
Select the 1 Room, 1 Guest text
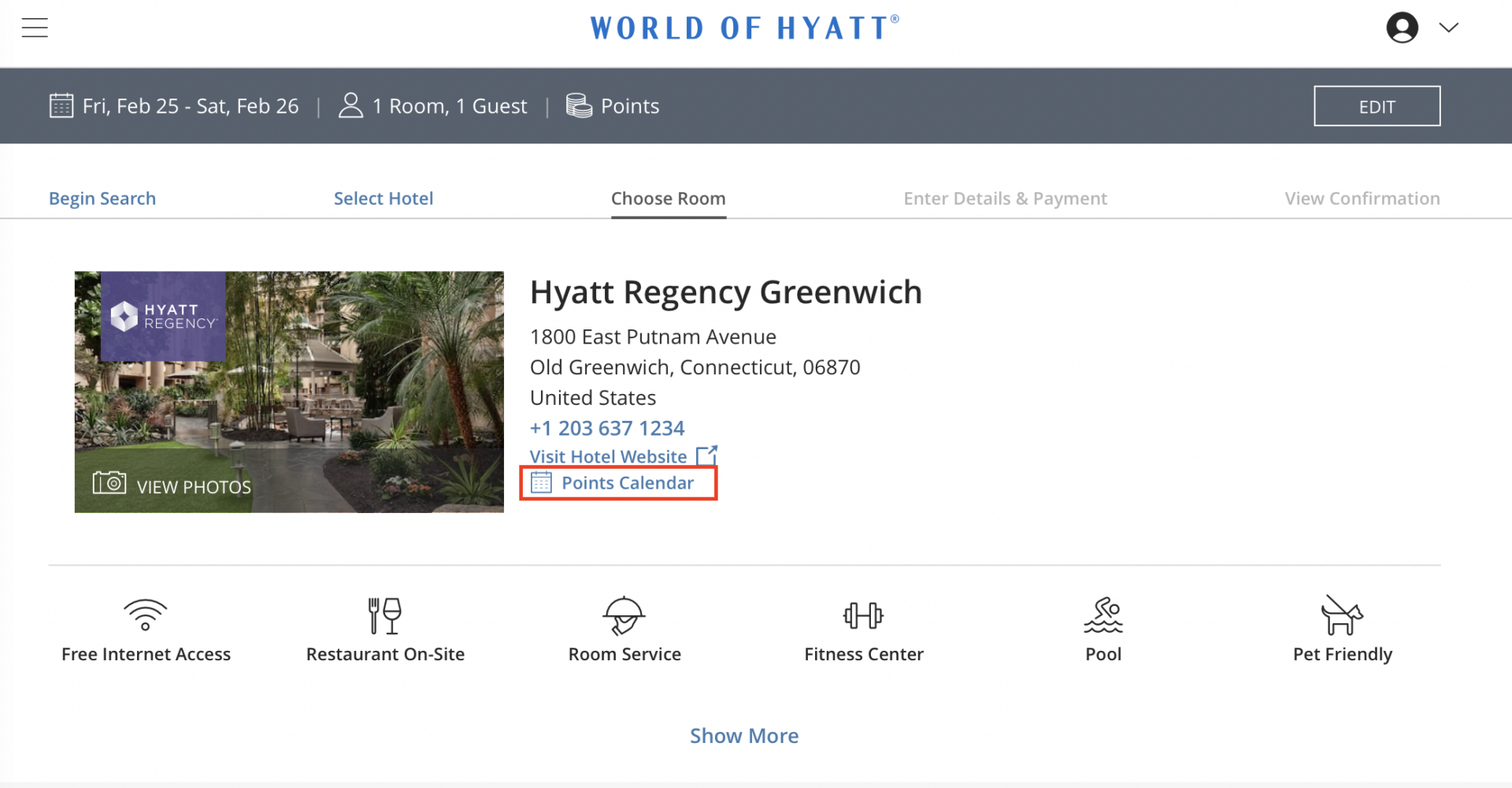tap(450, 106)
